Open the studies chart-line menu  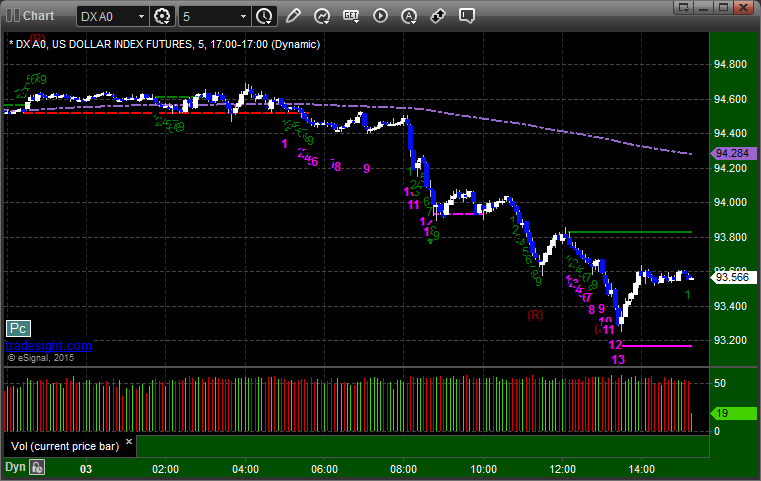[x=322, y=16]
